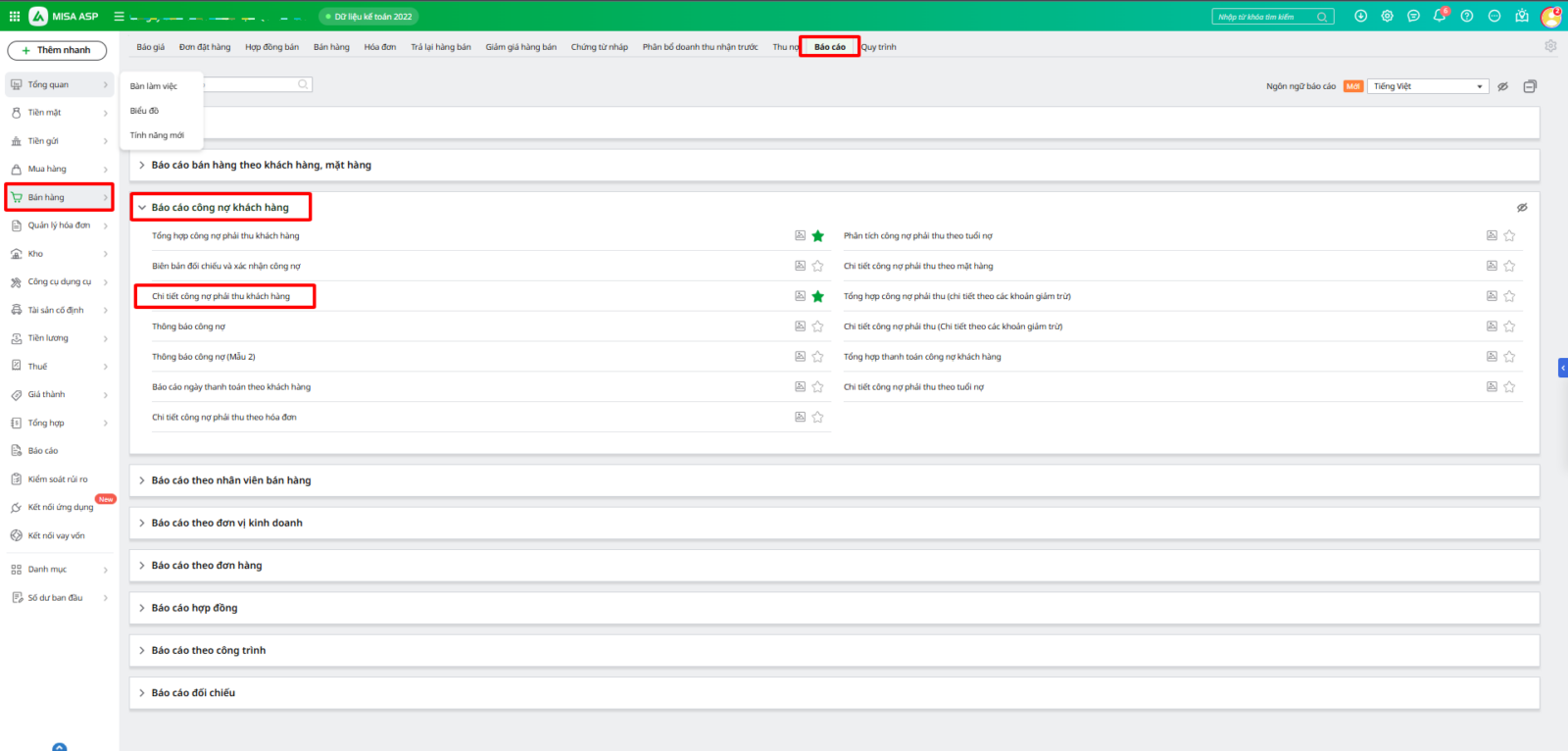Image resolution: width=1568 pixels, height=751 pixels.
Task: Switch to the Hóa đơn tab
Action: coord(380,47)
